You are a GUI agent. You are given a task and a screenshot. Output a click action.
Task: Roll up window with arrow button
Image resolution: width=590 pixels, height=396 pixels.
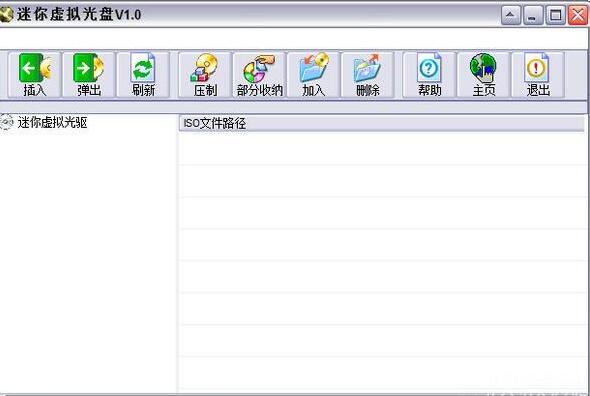(511, 15)
